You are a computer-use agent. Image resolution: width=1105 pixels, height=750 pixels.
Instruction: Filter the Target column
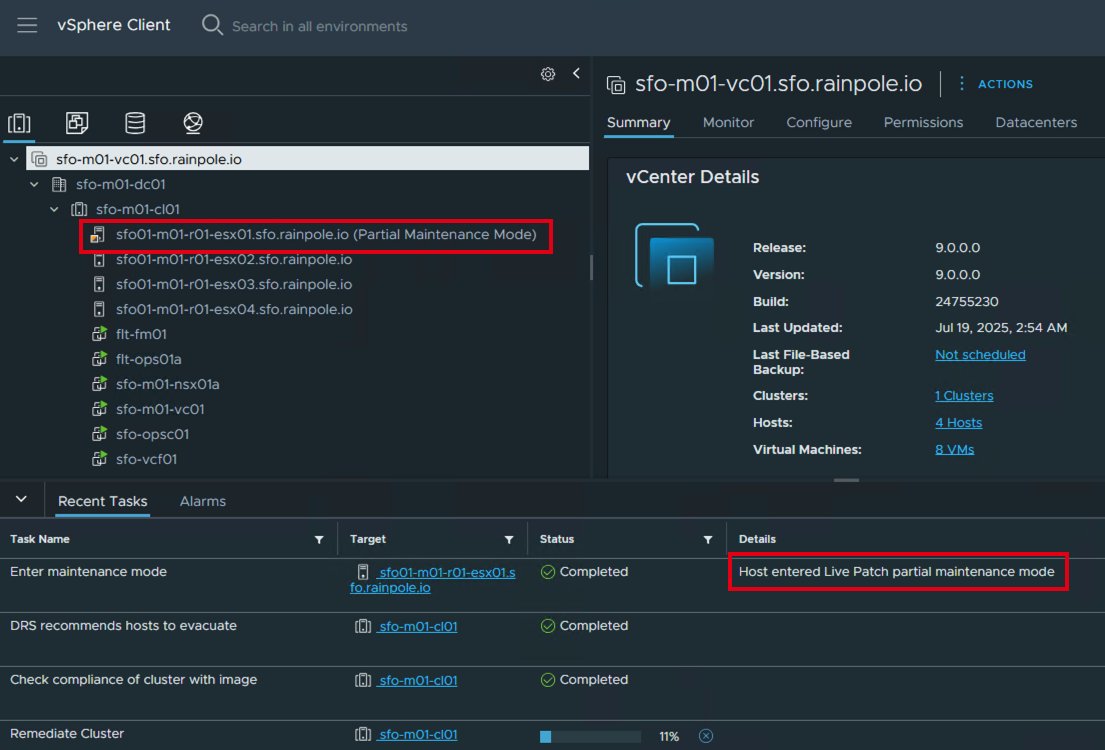[509, 540]
